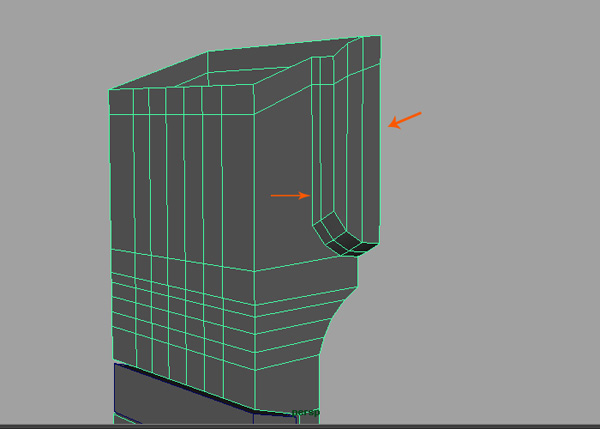600x429 pixels.
Task: Click the persp camera label in the viewport
Action: pos(303,411)
